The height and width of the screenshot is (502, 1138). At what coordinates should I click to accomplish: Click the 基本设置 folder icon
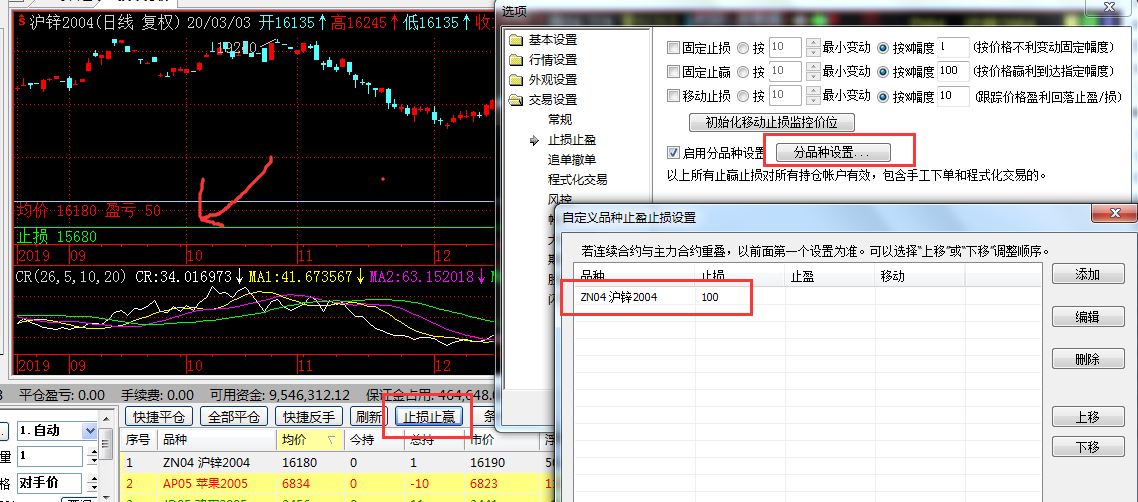coord(516,40)
